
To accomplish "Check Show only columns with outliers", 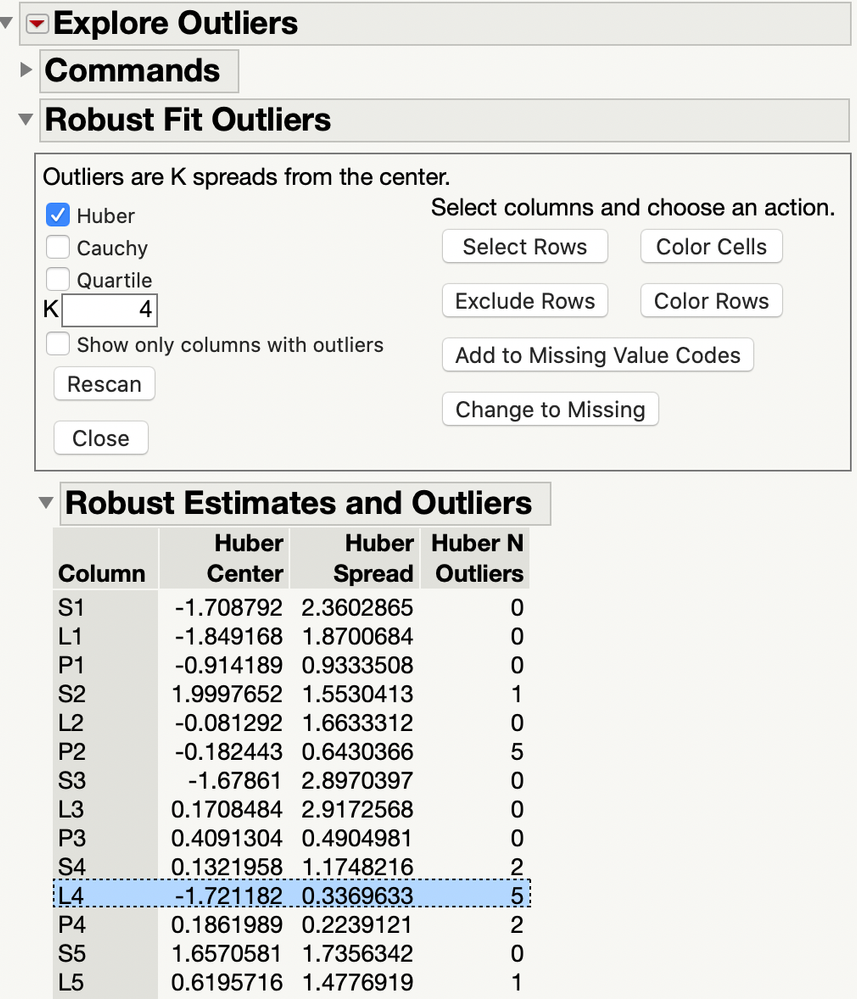I will point(60,344).
